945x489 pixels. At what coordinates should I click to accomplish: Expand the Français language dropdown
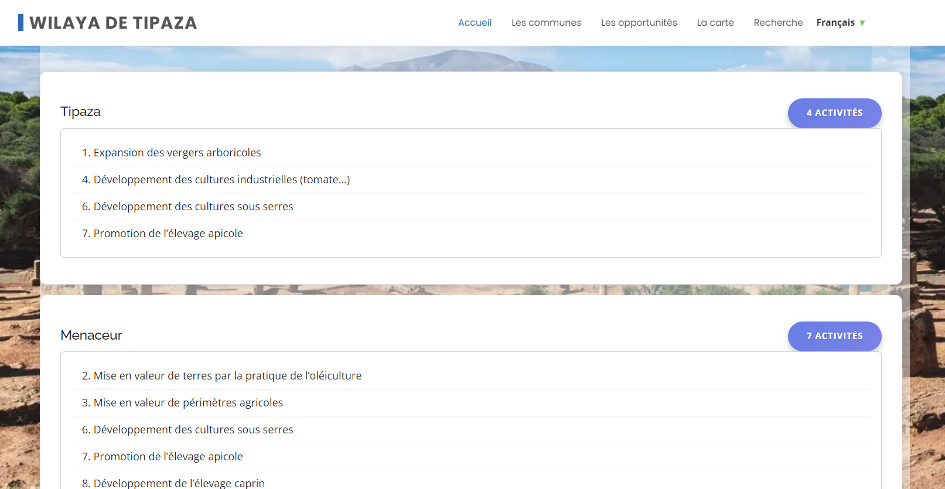(835, 23)
